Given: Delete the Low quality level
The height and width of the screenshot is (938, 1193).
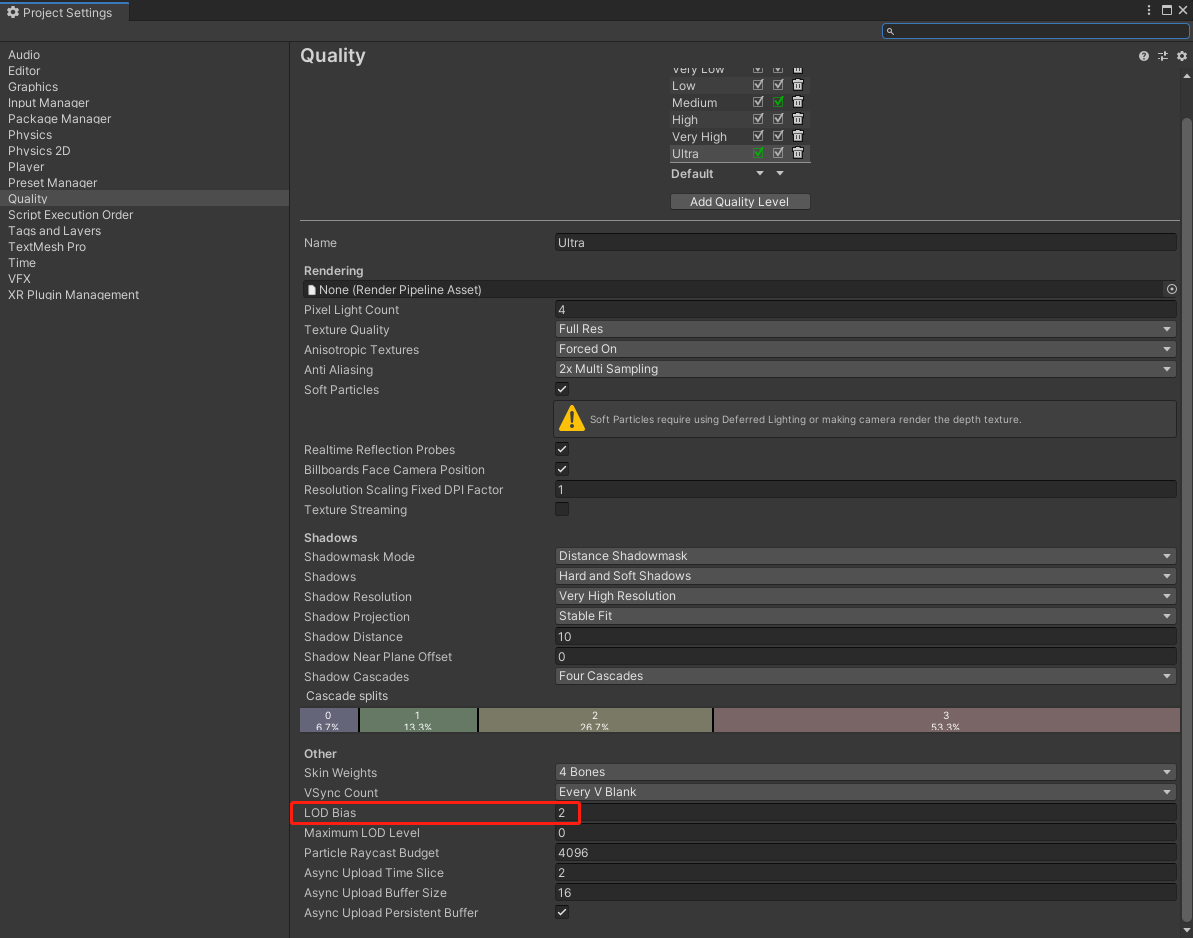Looking at the screenshot, I should (x=798, y=85).
